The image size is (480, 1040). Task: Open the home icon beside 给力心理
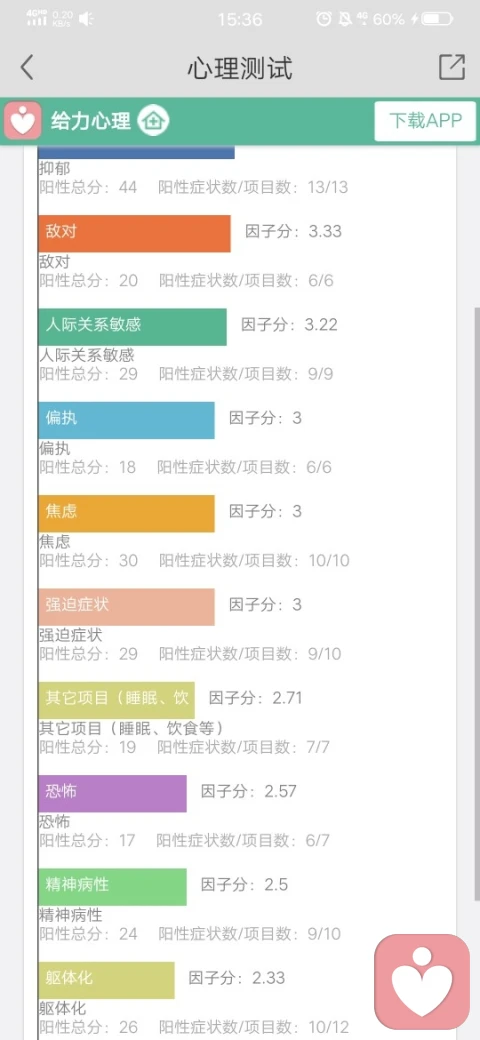pos(153,121)
